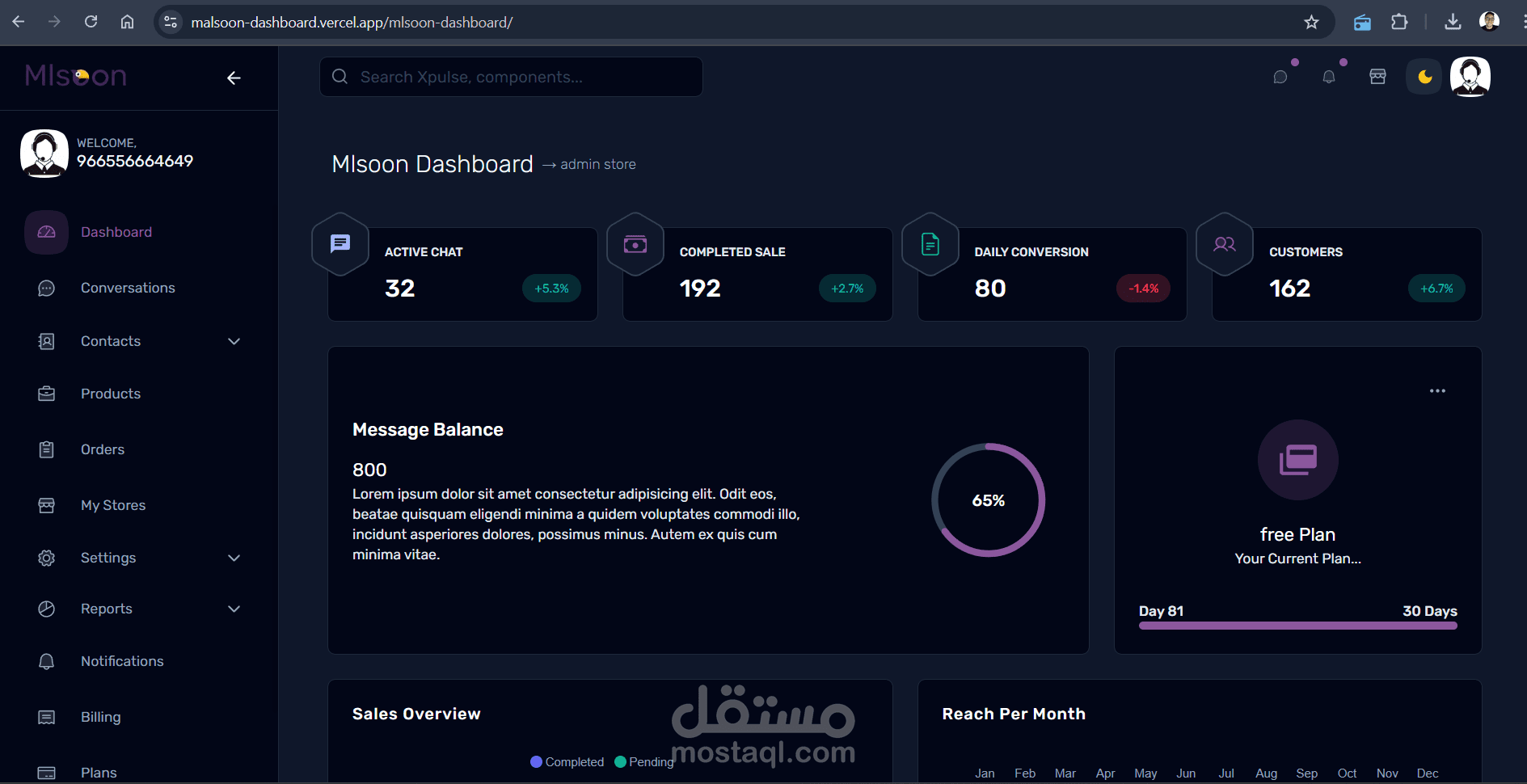Click the Notifications bell sidebar icon
Screen dimensions: 1527x784
pyautogui.click(x=47, y=661)
